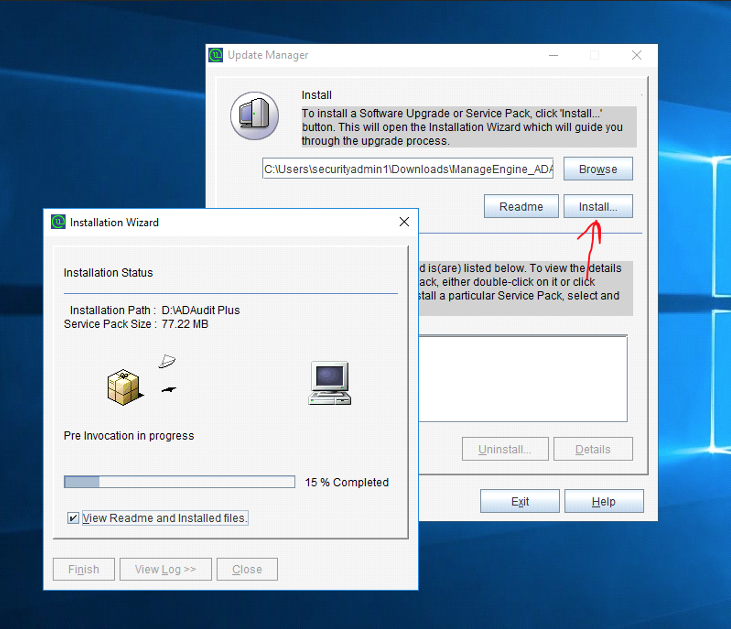Click the service pack file path field
This screenshot has width=731, height=629.
pos(408,169)
